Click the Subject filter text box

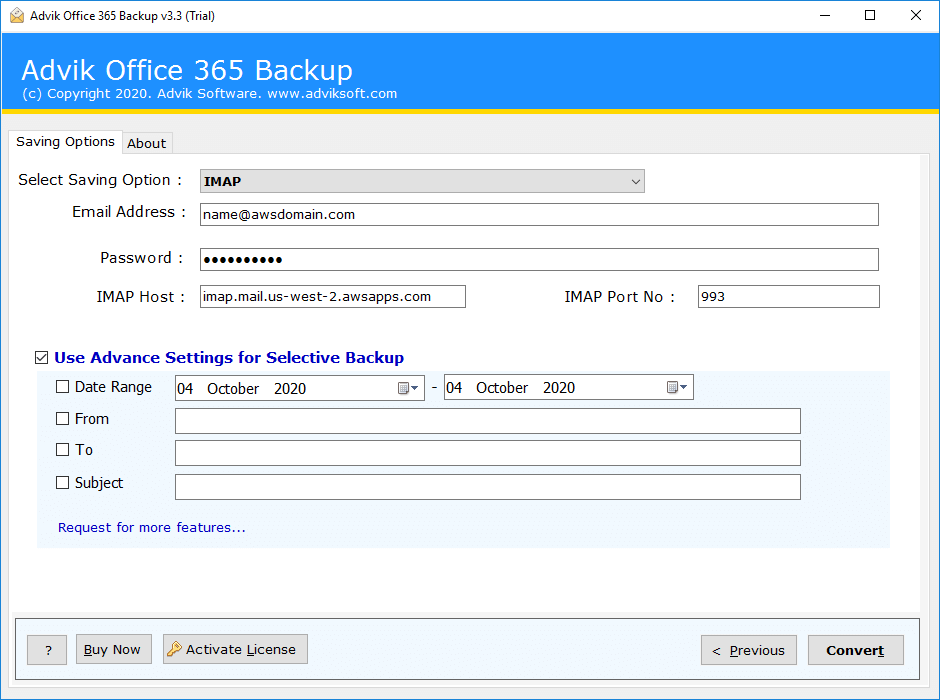click(487, 487)
